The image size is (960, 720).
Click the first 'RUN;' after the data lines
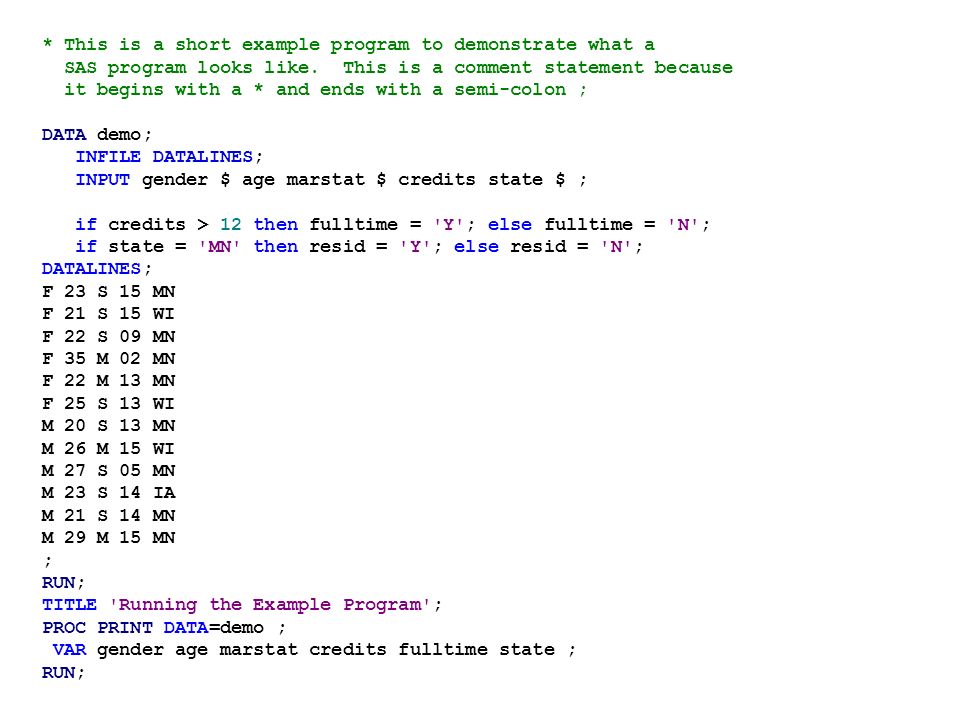[x=63, y=582]
